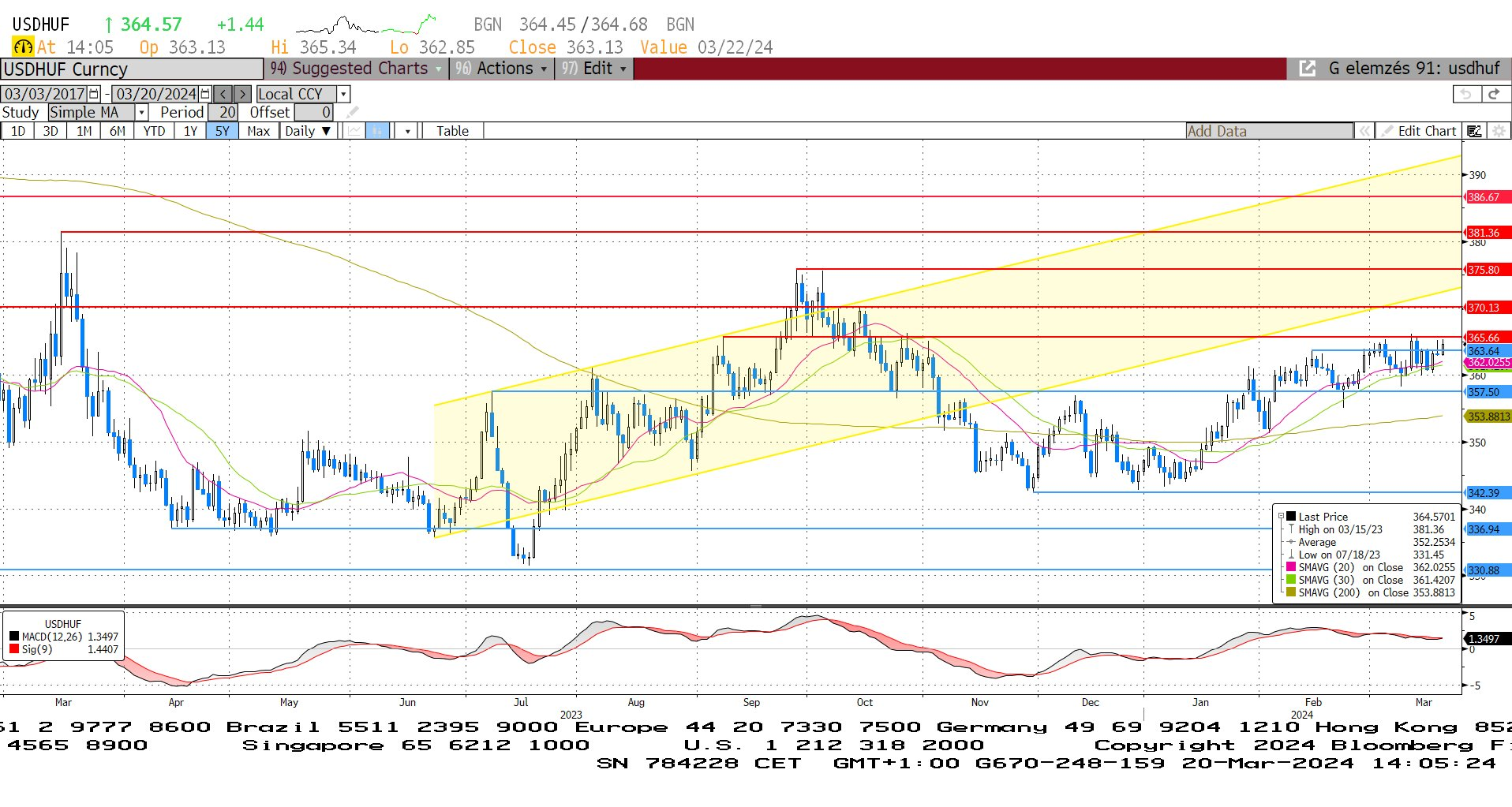Click the G elemzés 91: usdhuf title
Screen dimensions: 1512x807
(1414, 69)
